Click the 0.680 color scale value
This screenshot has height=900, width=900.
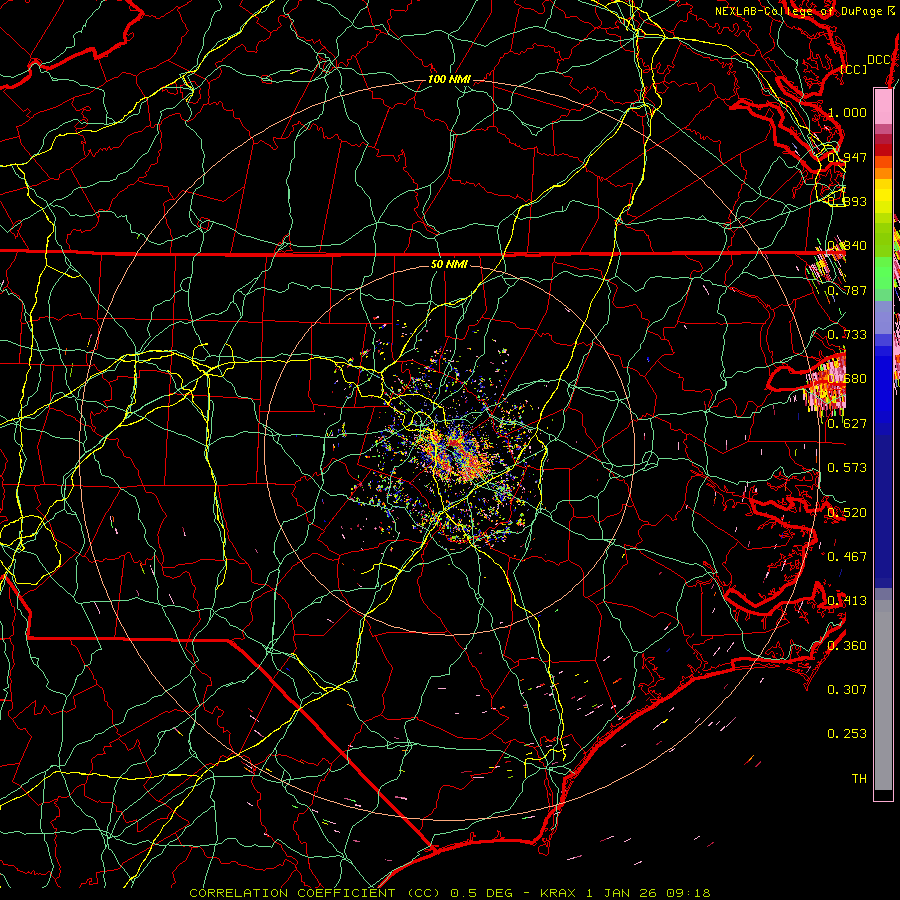pyautogui.click(x=847, y=379)
